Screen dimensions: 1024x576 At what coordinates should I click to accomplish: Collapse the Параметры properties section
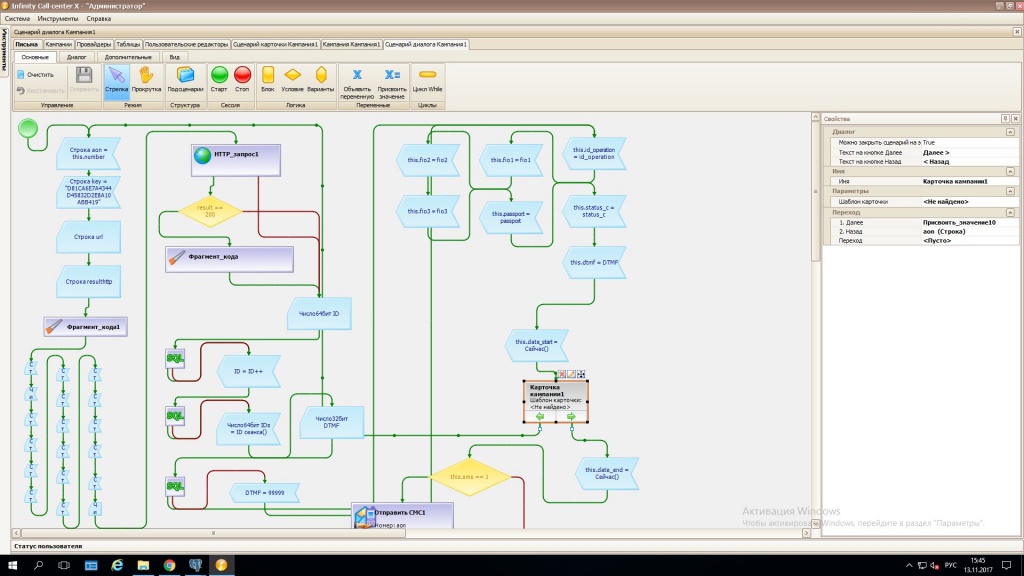click(1010, 191)
